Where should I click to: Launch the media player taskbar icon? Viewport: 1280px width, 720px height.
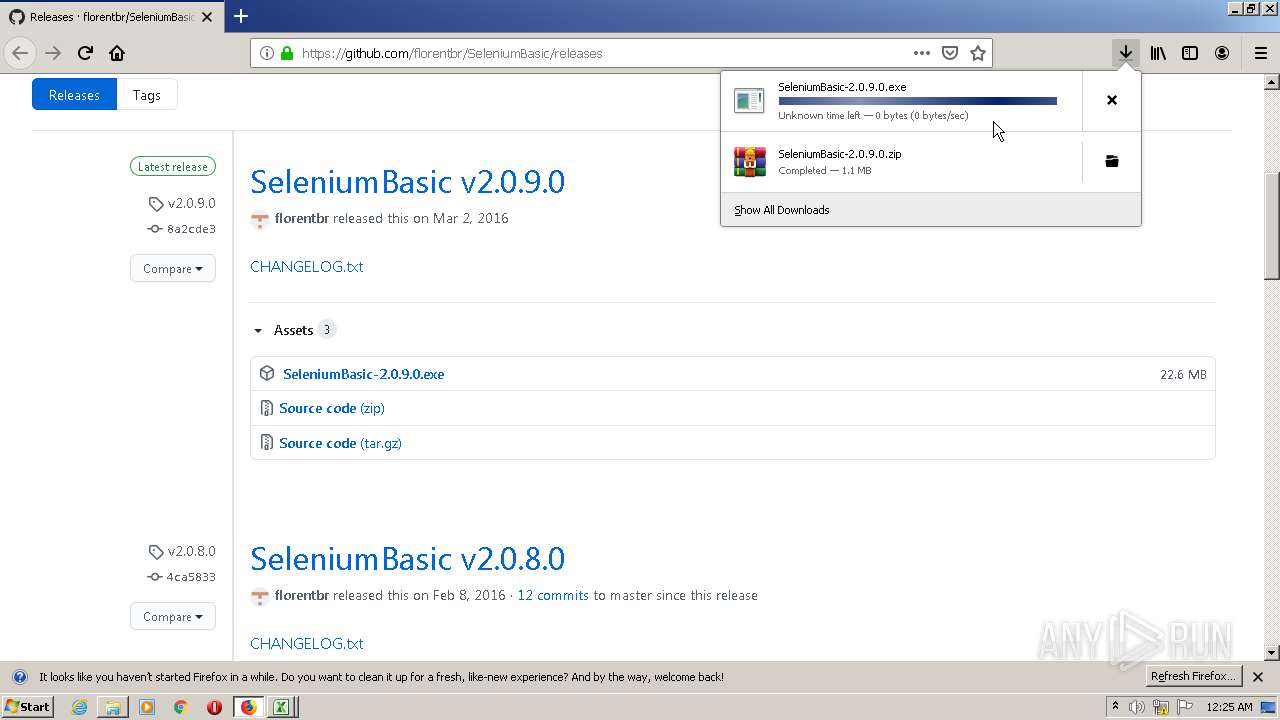coord(147,707)
